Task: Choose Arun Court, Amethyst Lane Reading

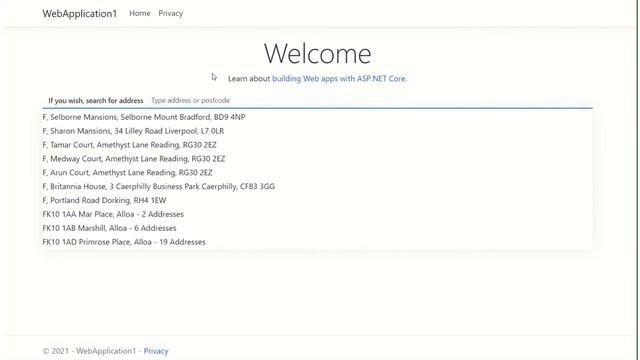Action: pos(317,173)
